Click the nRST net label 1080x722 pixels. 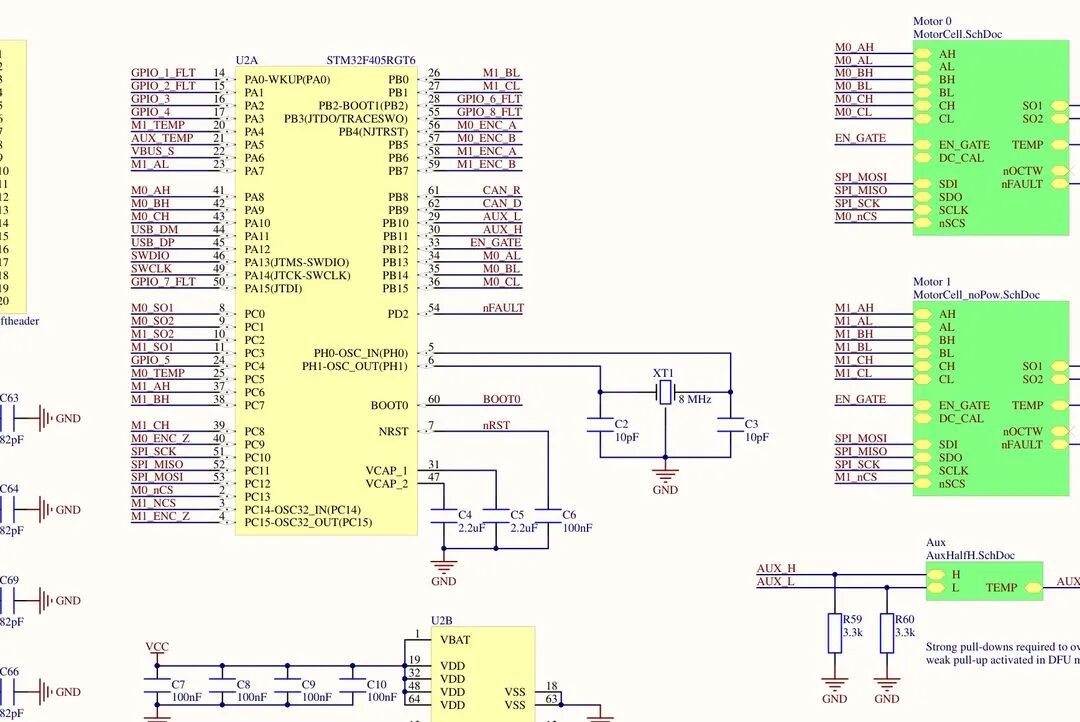pos(496,426)
